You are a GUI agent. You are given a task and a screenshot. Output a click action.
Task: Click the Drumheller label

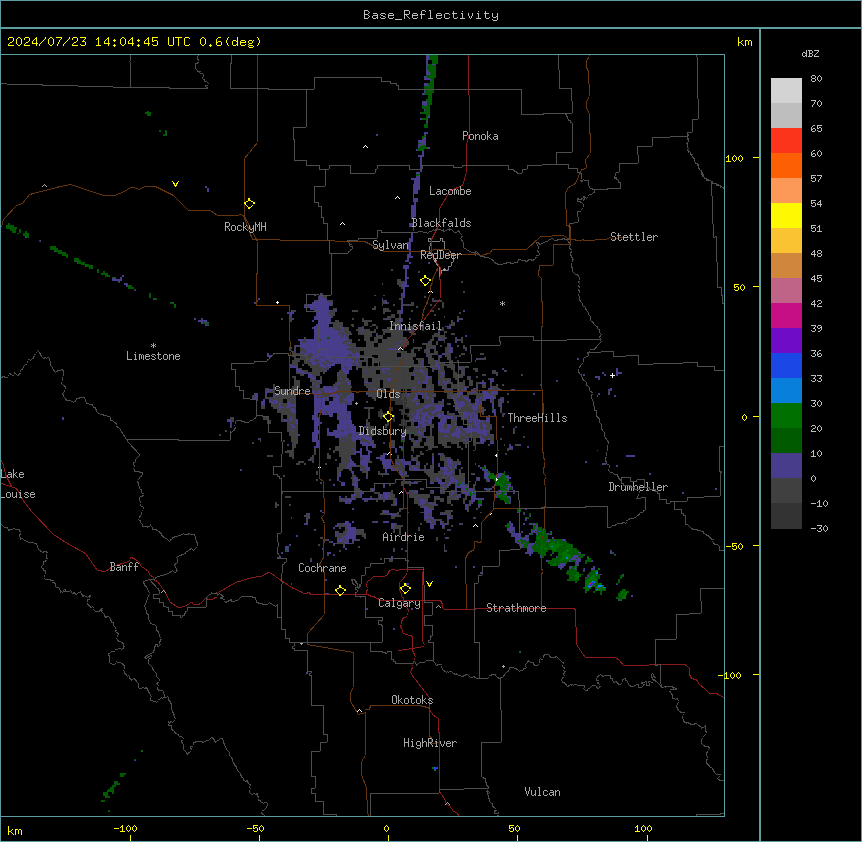tap(638, 487)
